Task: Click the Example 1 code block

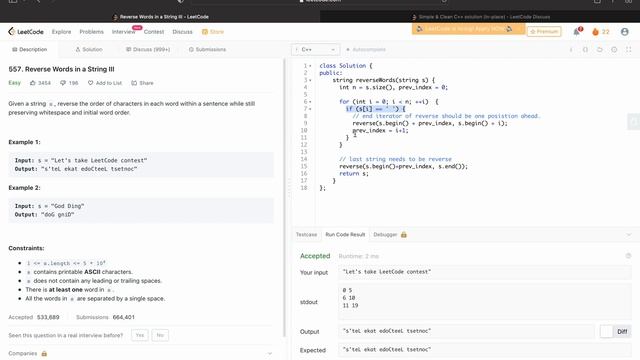Action: click(x=141, y=165)
